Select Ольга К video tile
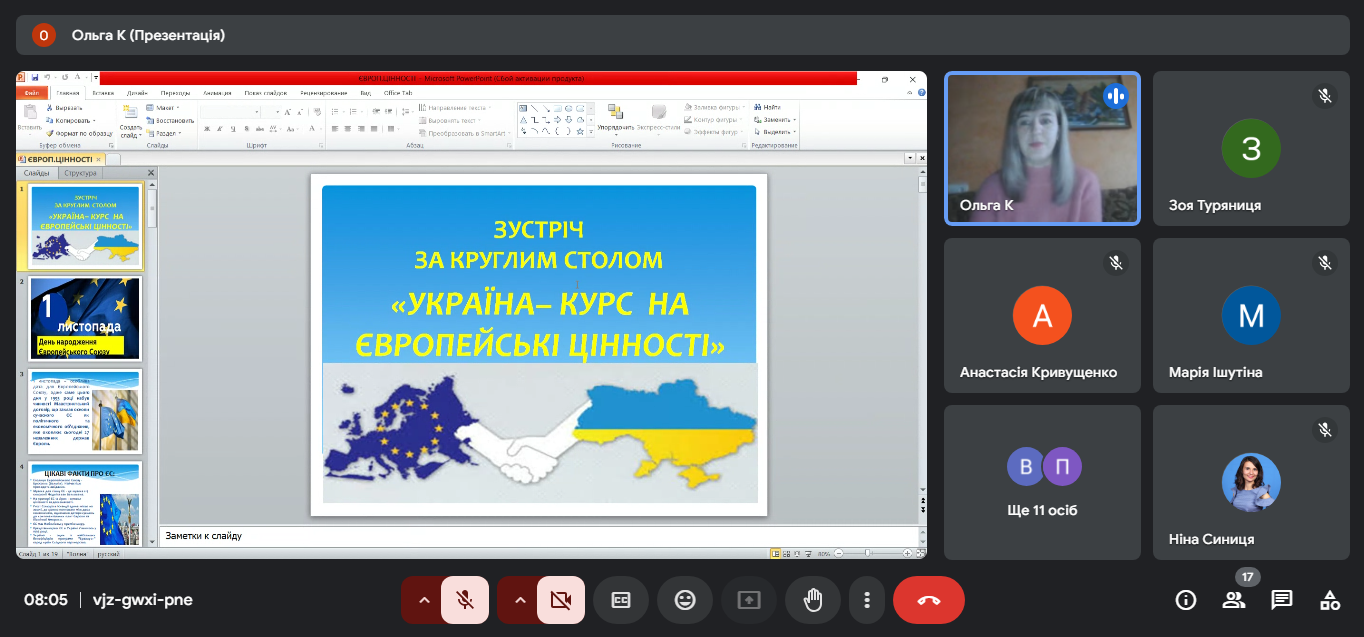The width and height of the screenshot is (1364, 637). pyautogui.click(x=1042, y=148)
